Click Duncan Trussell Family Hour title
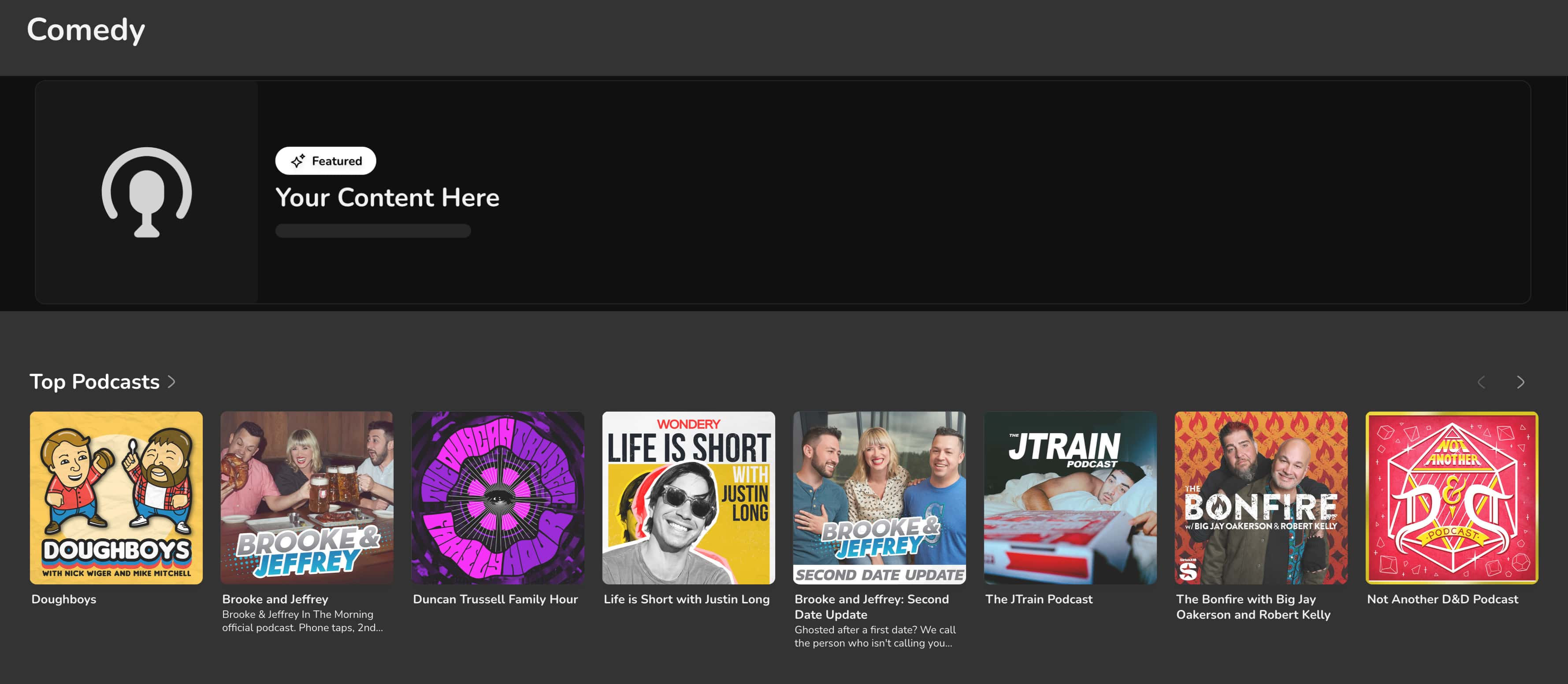1568x684 pixels. (495, 599)
